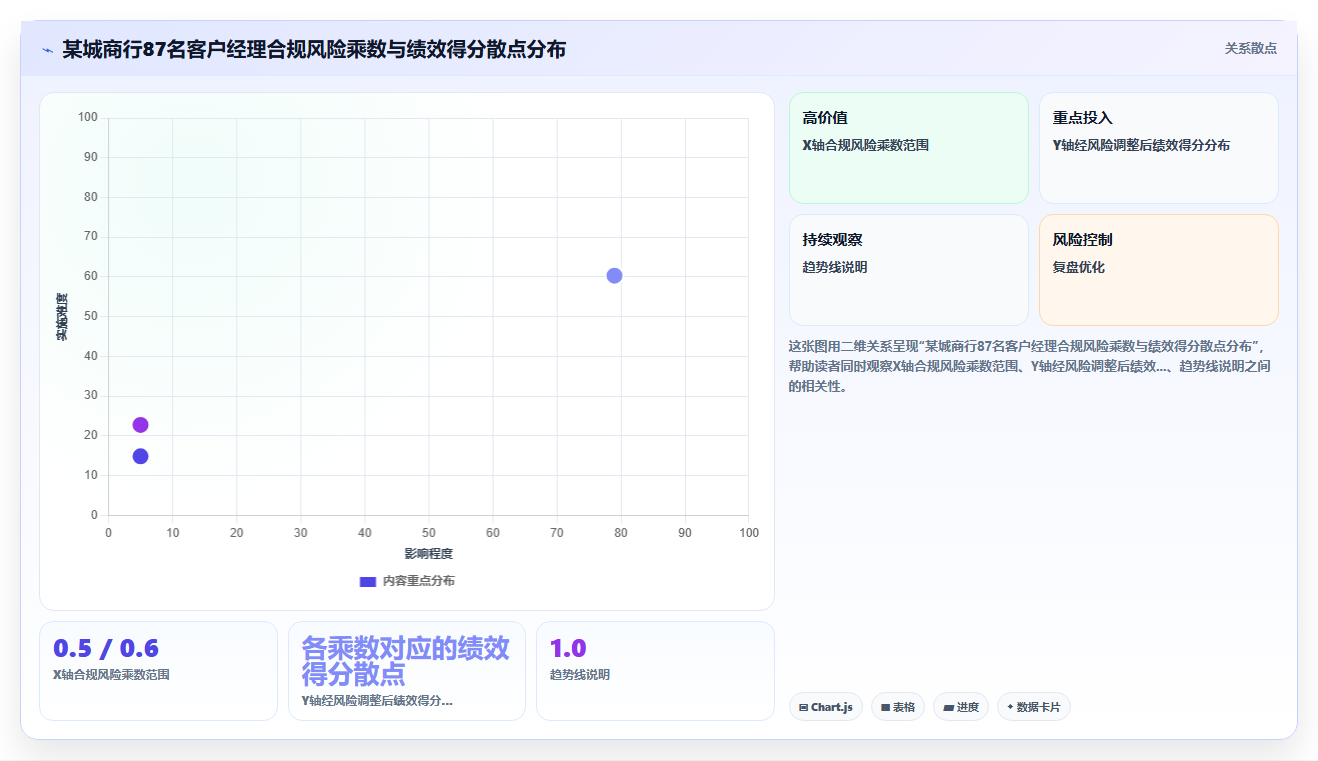Click the description paragraph beginning 这张图用二维关系呈现
The width and height of the screenshot is (1318, 761).
tap(1030, 366)
